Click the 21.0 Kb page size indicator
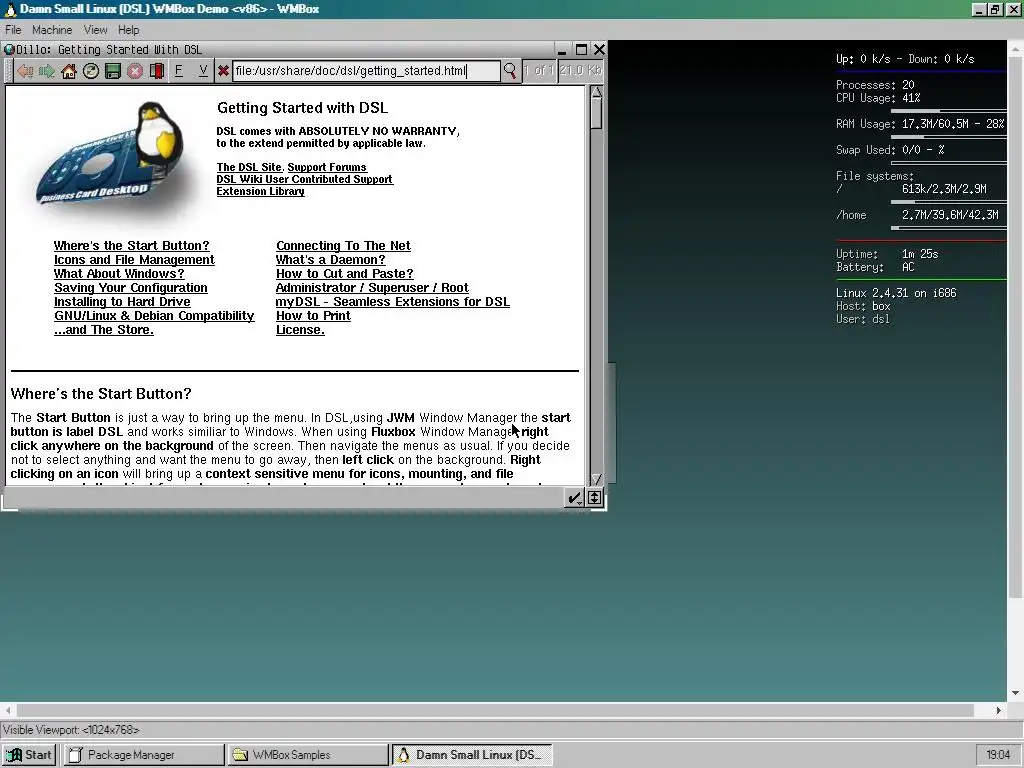This screenshot has width=1024, height=768. (x=580, y=71)
